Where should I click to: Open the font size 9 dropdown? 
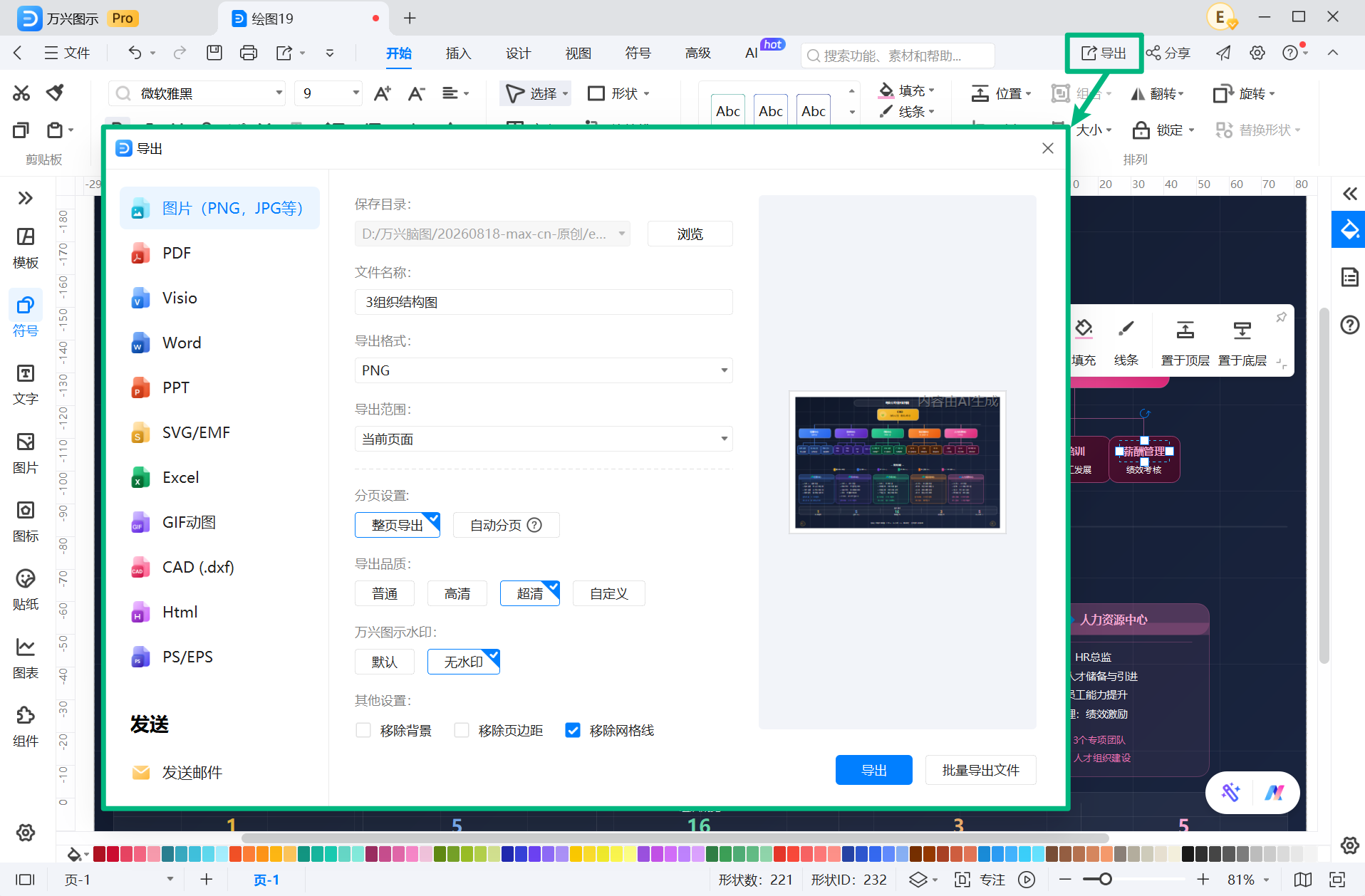tap(355, 93)
